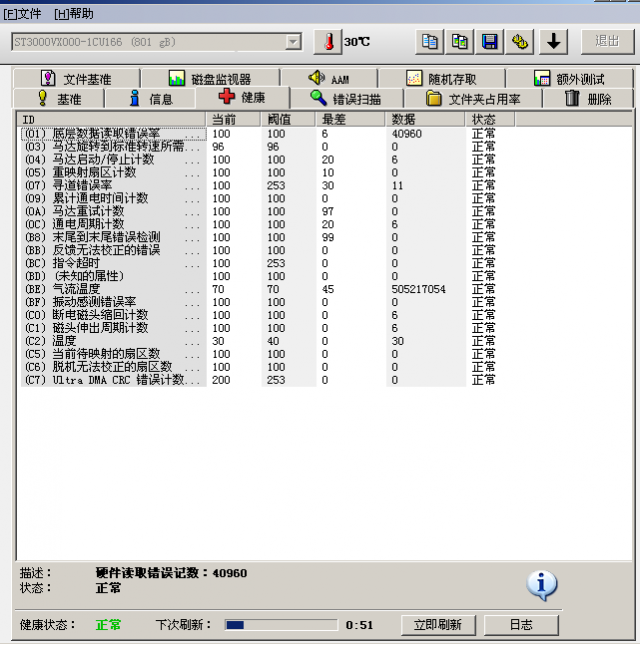Click the copy screenshot toolbar icon
640x645 pixels.
459,42
